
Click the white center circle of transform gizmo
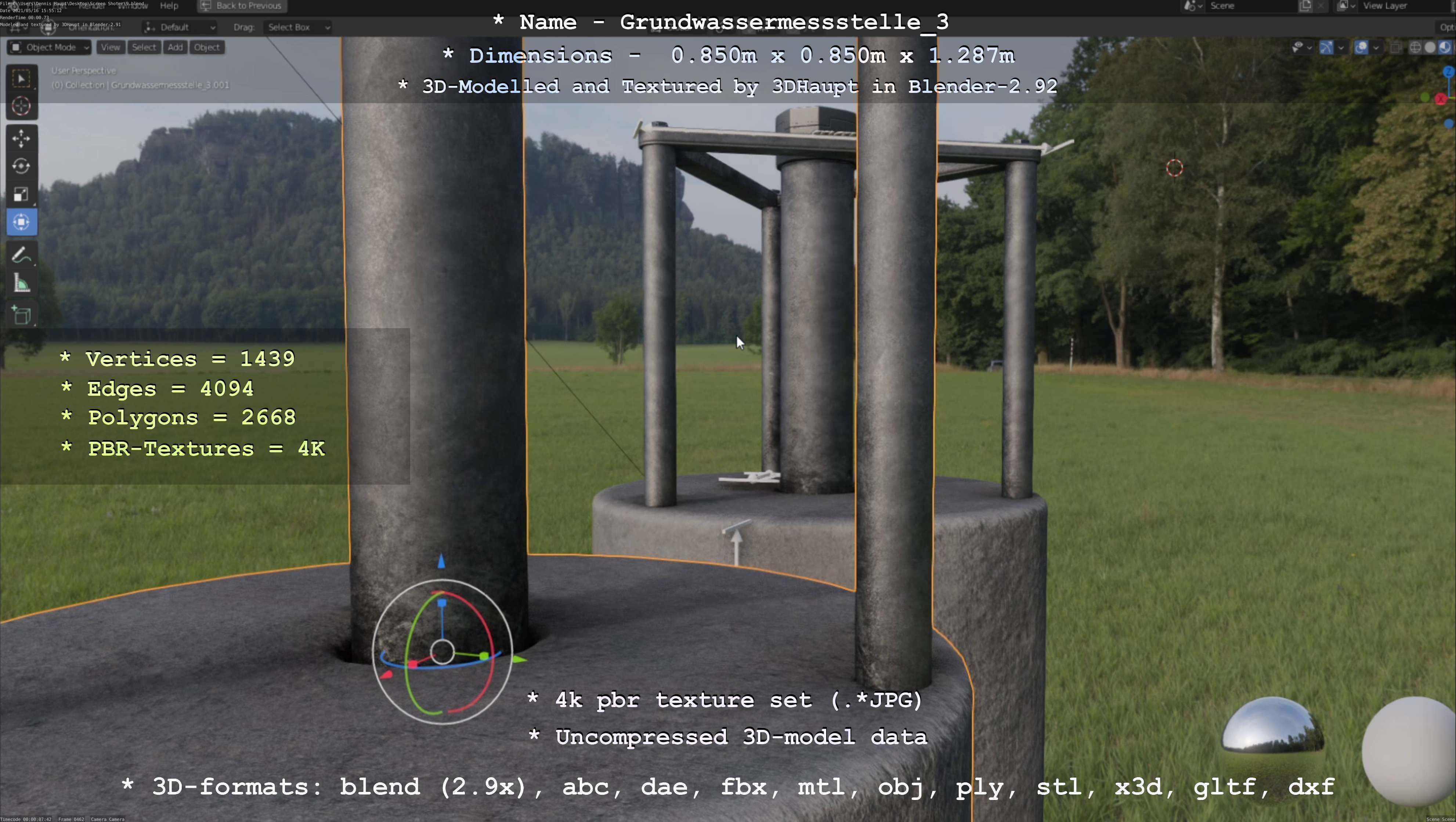(x=442, y=652)
